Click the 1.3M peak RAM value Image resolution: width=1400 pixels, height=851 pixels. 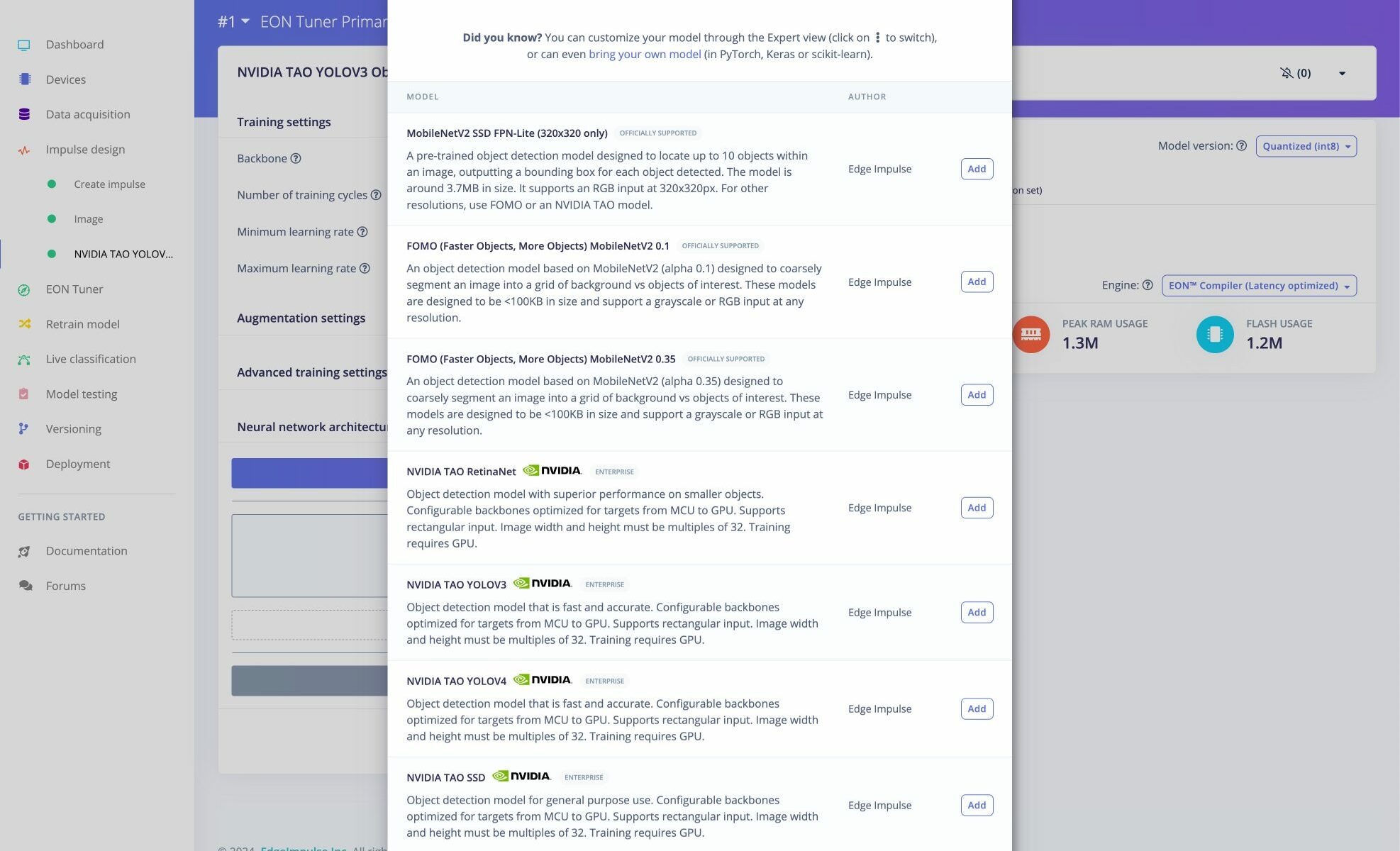click(x=1080, y=343)
